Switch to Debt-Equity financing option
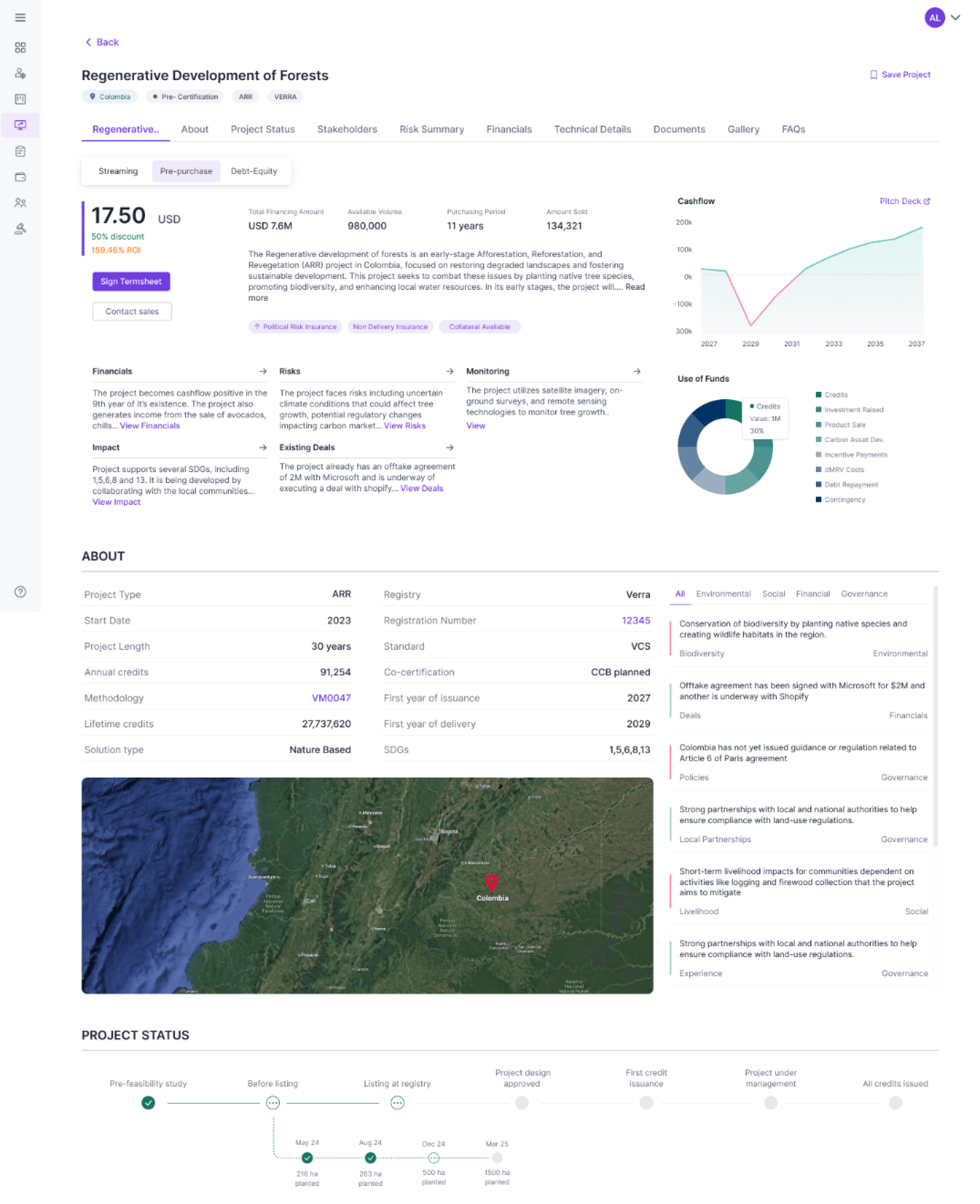 [x=253, y=171]
